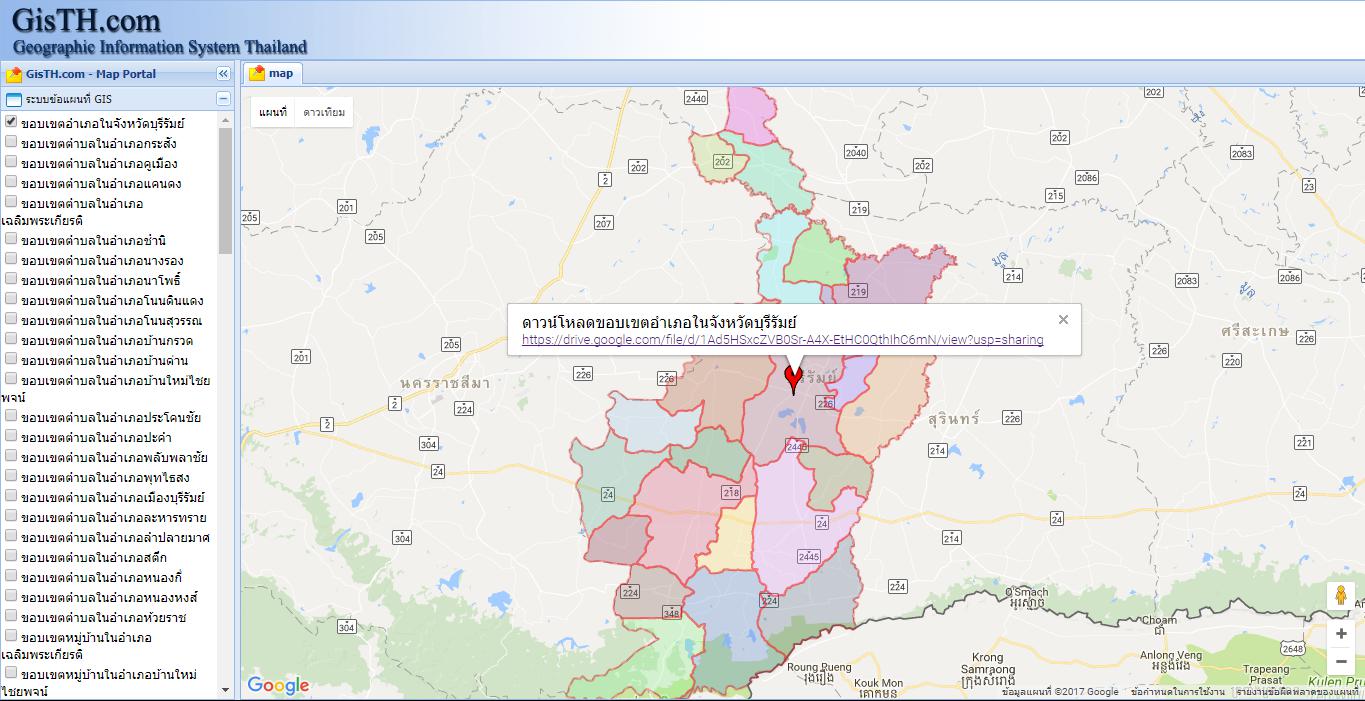Toggle ขอบเขตหมู่บ้านในอำเภอบ้านใหม่ไชยพจน์ layer
This screenshot has width=1365, height=701.
(11, 673)
